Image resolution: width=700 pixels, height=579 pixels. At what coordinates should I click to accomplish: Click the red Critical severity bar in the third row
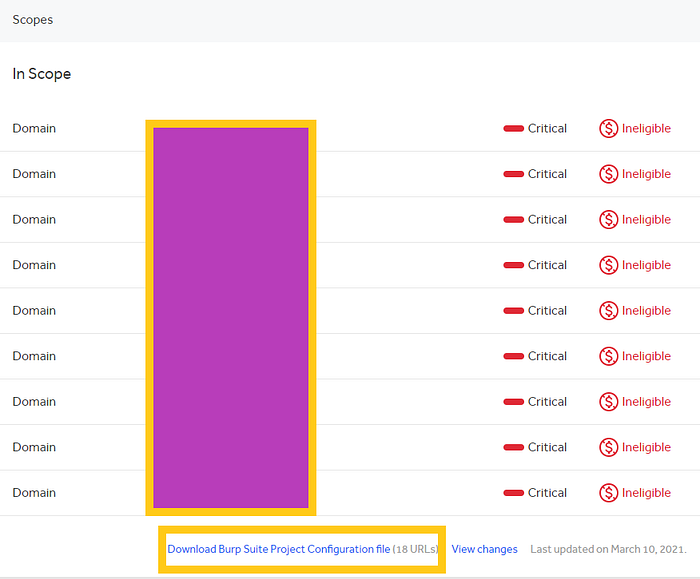513,220
